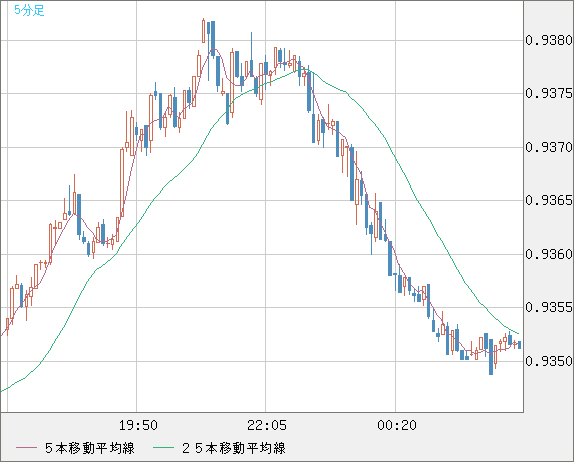Click the lowest blue candlestick below 0.9350
This screenshot has height=462, width=574.
[x=491, y=356]
